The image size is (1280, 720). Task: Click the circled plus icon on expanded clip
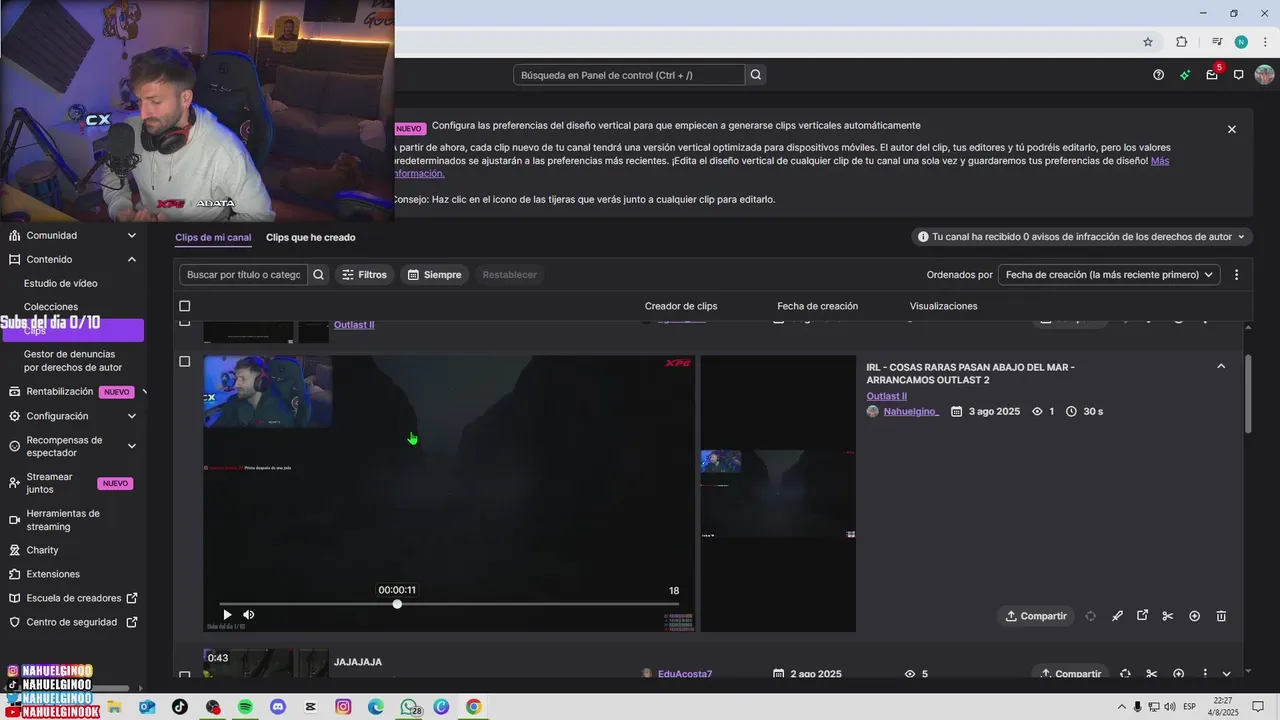point(1194,616)
